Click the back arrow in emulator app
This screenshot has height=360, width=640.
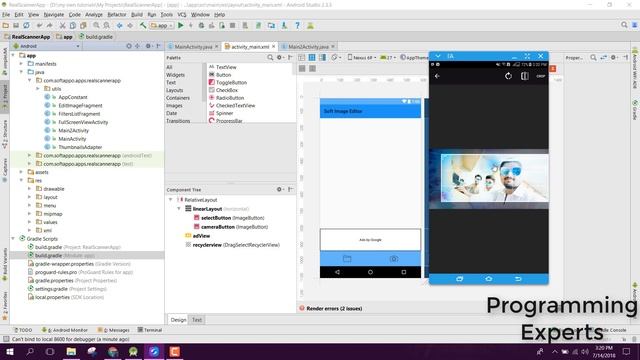(437, 76)
